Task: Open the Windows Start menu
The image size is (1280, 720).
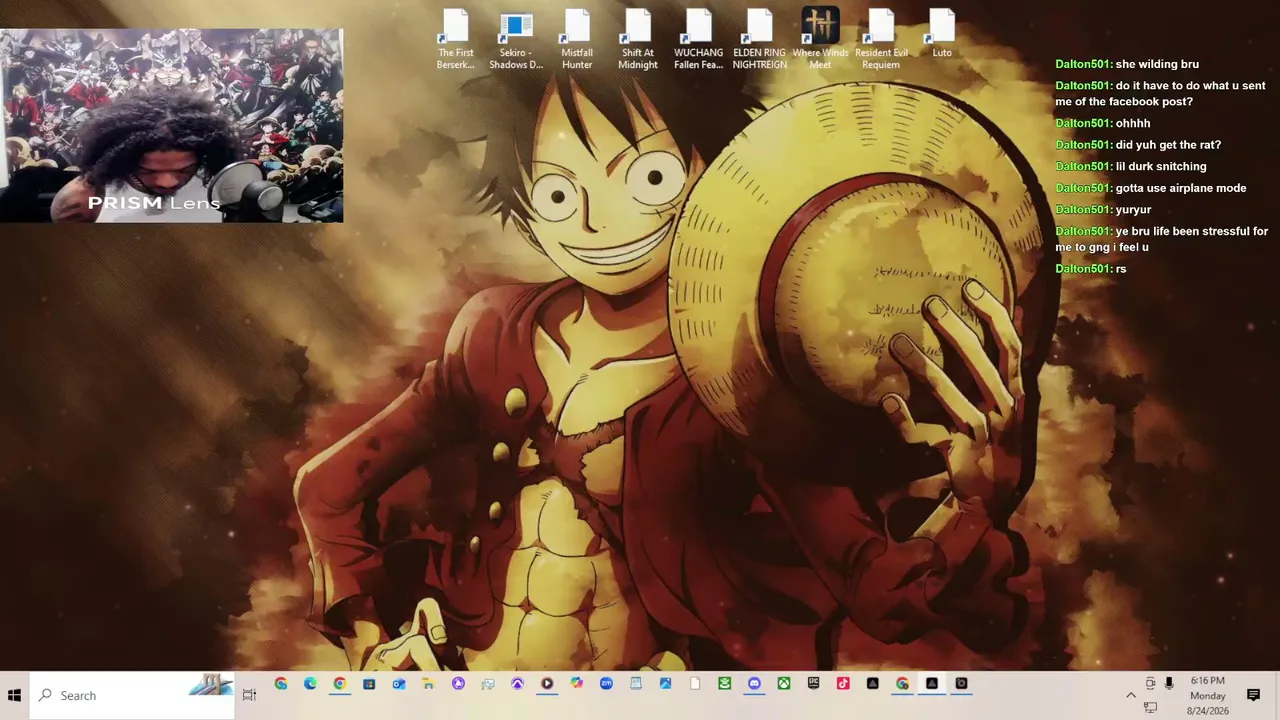Action: (x=15, y=696)
